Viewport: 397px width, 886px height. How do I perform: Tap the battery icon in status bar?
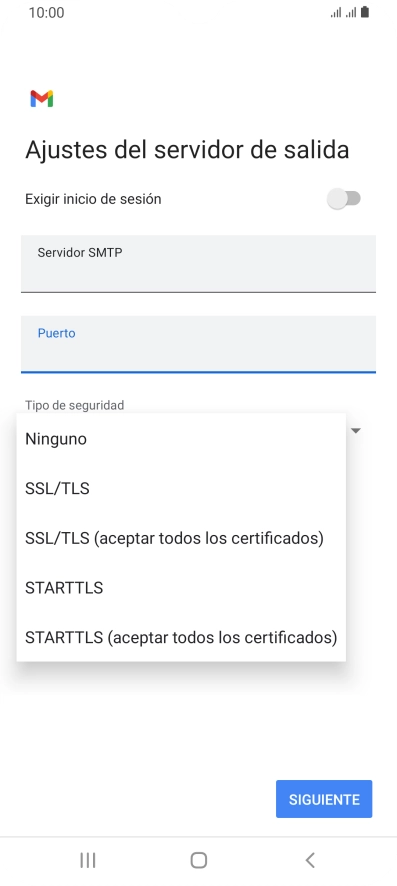pos(365,12)
